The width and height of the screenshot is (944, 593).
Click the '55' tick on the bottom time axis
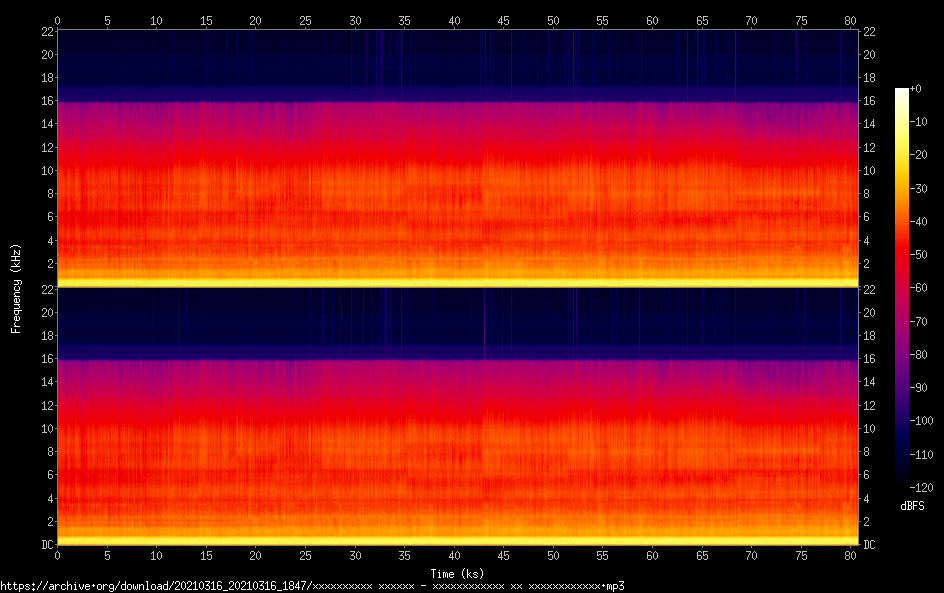pyautogui.click(x=603, y=556)
